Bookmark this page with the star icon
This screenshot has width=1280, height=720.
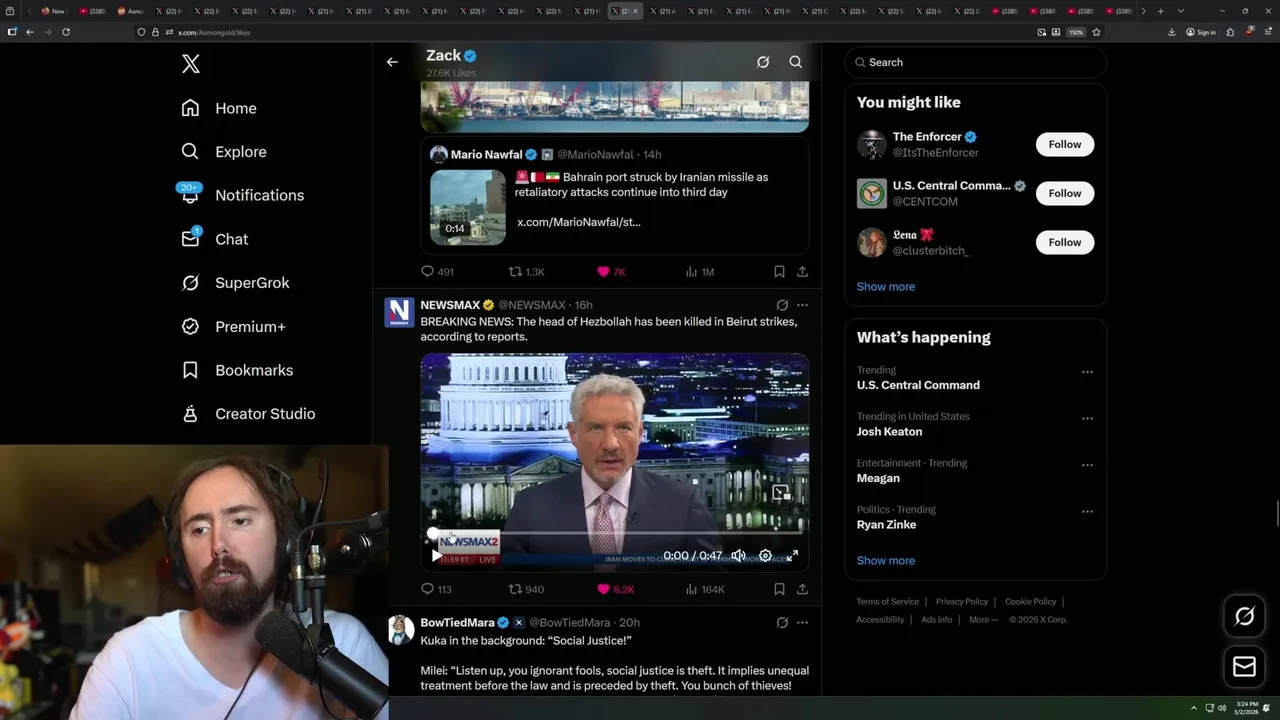[x=1096, y=32]
